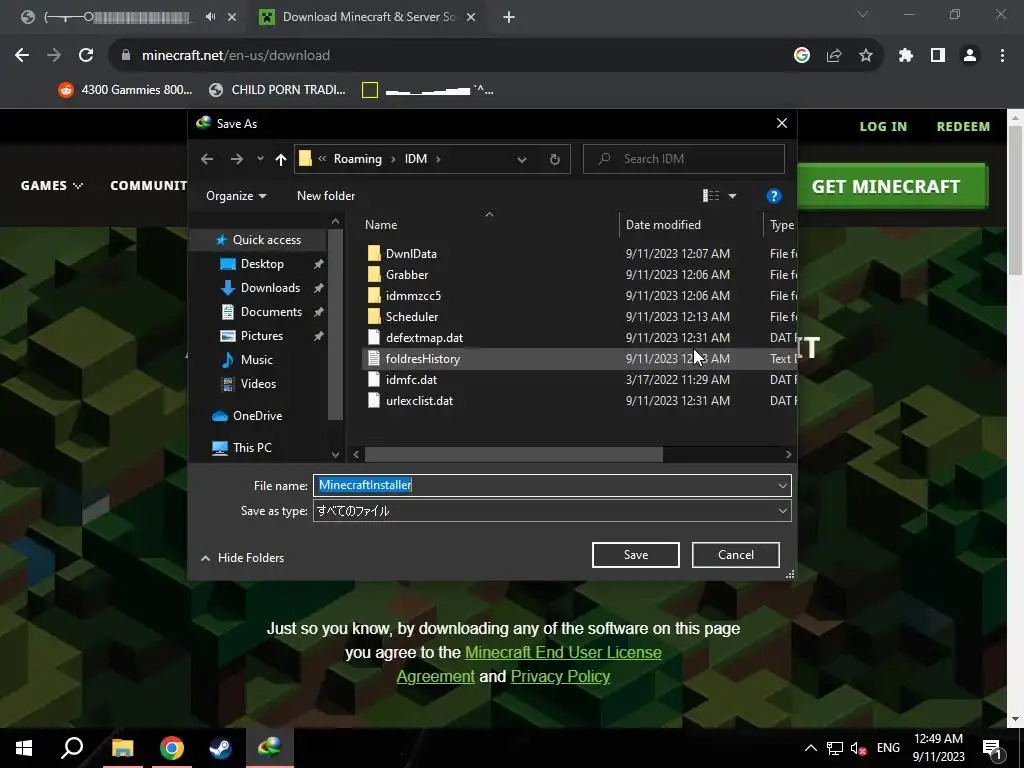Click REDEEM on Minecraft page

coord(963,127)
